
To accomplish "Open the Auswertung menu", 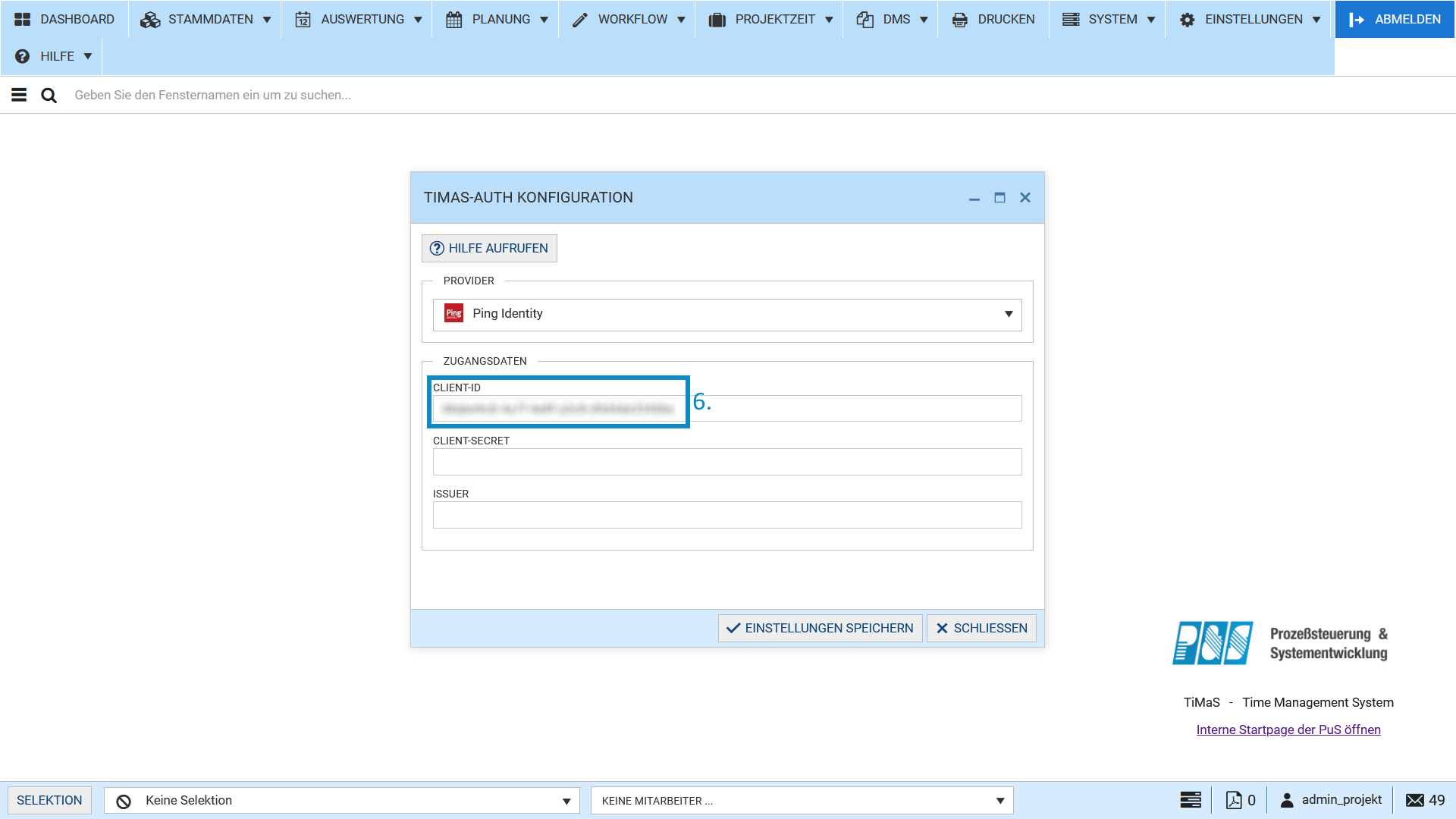I will tap(357, 19).
